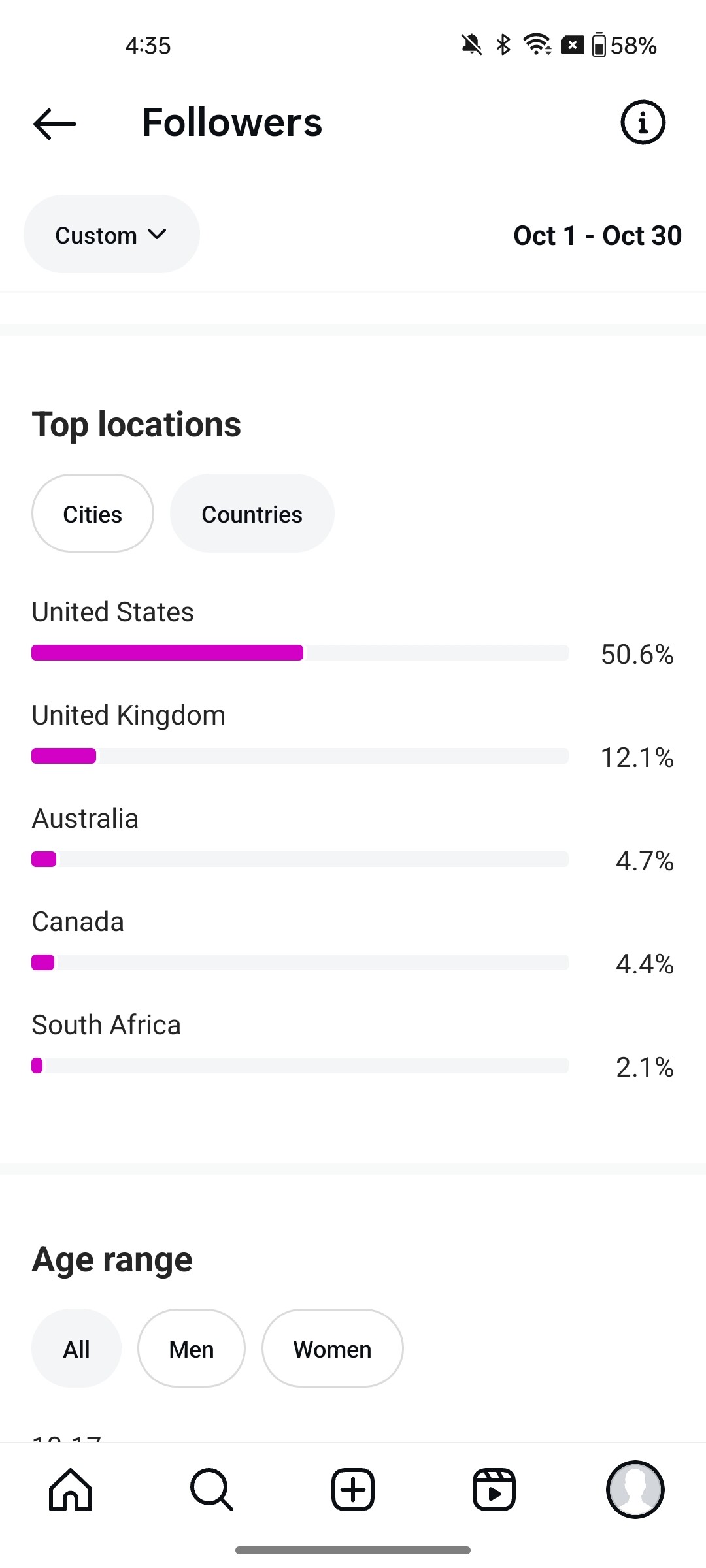Tap the create new post icon
The image size is (706, 1568).
click(x=353, y=1490)
